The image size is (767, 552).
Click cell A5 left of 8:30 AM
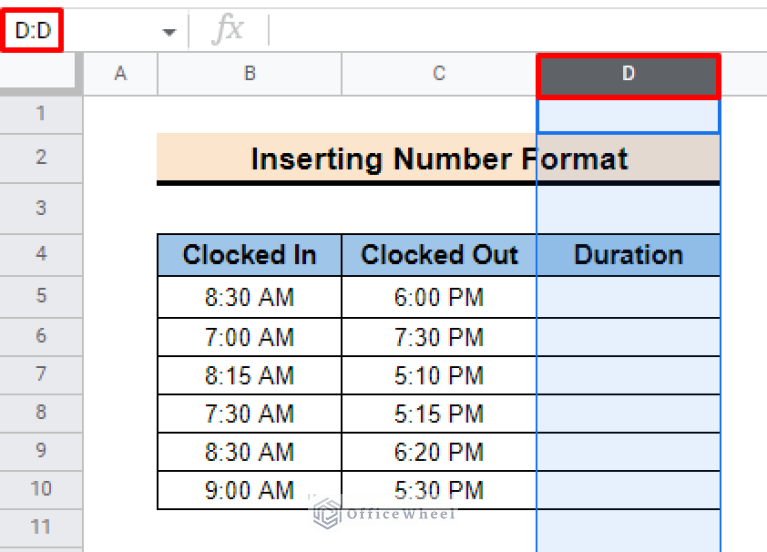[x=120, y=297]
